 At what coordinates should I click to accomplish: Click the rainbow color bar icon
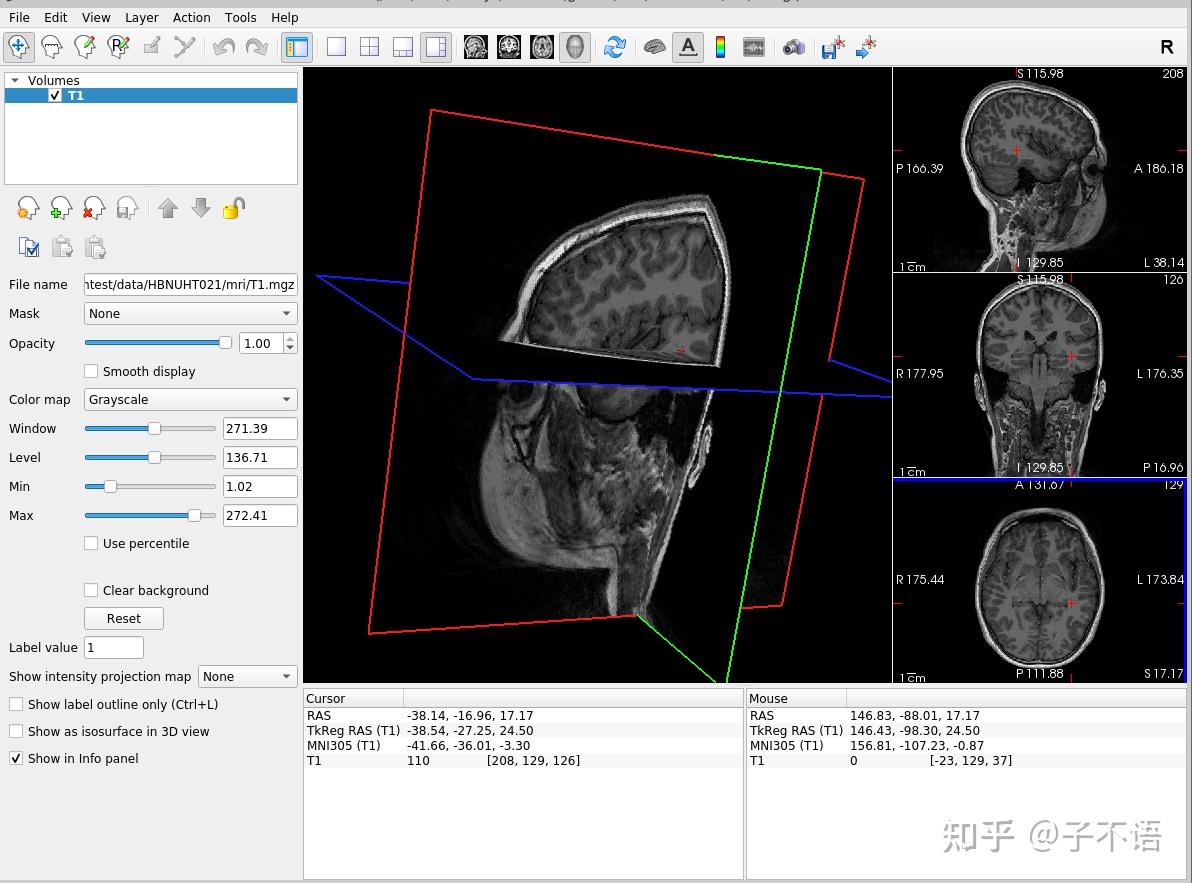[x=720, y=47]
